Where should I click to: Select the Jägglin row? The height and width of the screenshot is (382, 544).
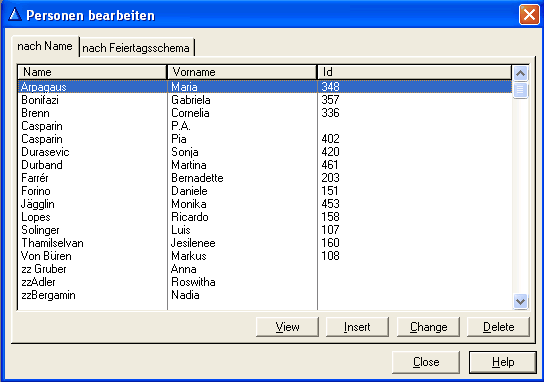click(x=265, y=204)
